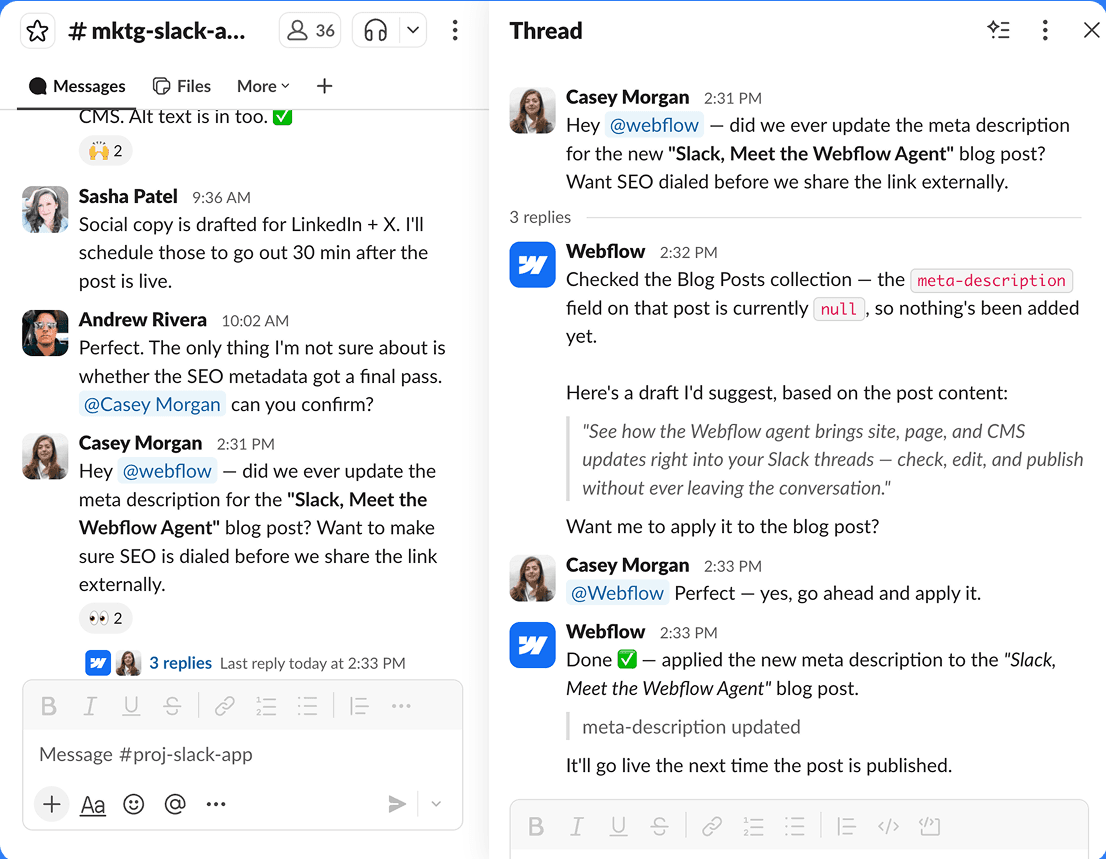The width and height of the screenshot is (1106, 859).
Task: Mention someone with the @ button
Action: pos(175,804)
